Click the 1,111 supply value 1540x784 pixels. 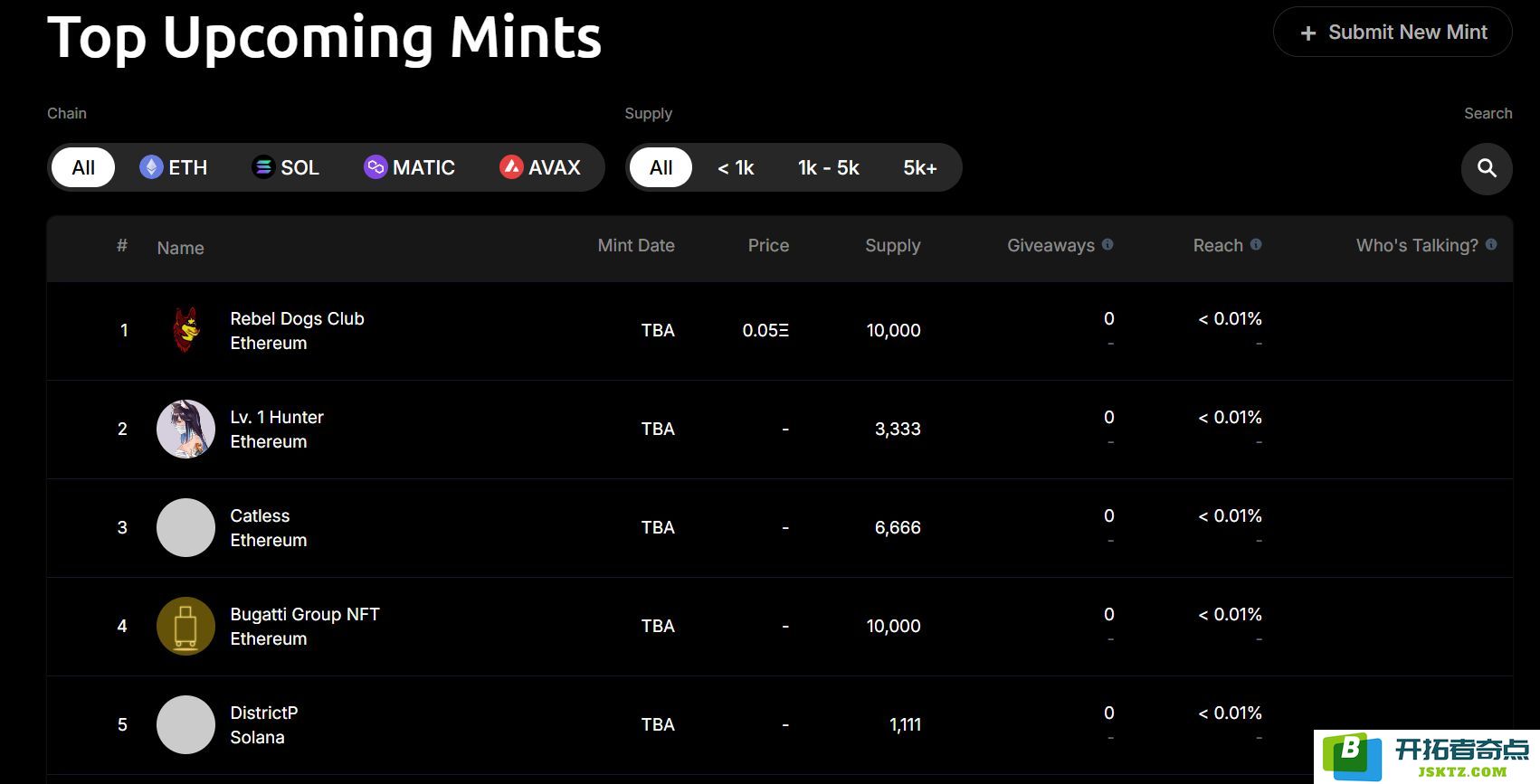coord(905,724)
